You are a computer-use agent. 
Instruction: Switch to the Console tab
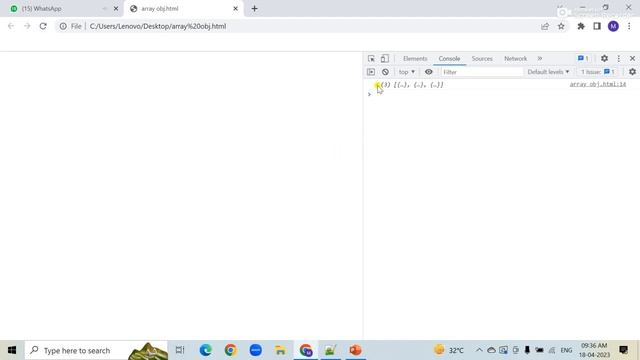point(449,59)
